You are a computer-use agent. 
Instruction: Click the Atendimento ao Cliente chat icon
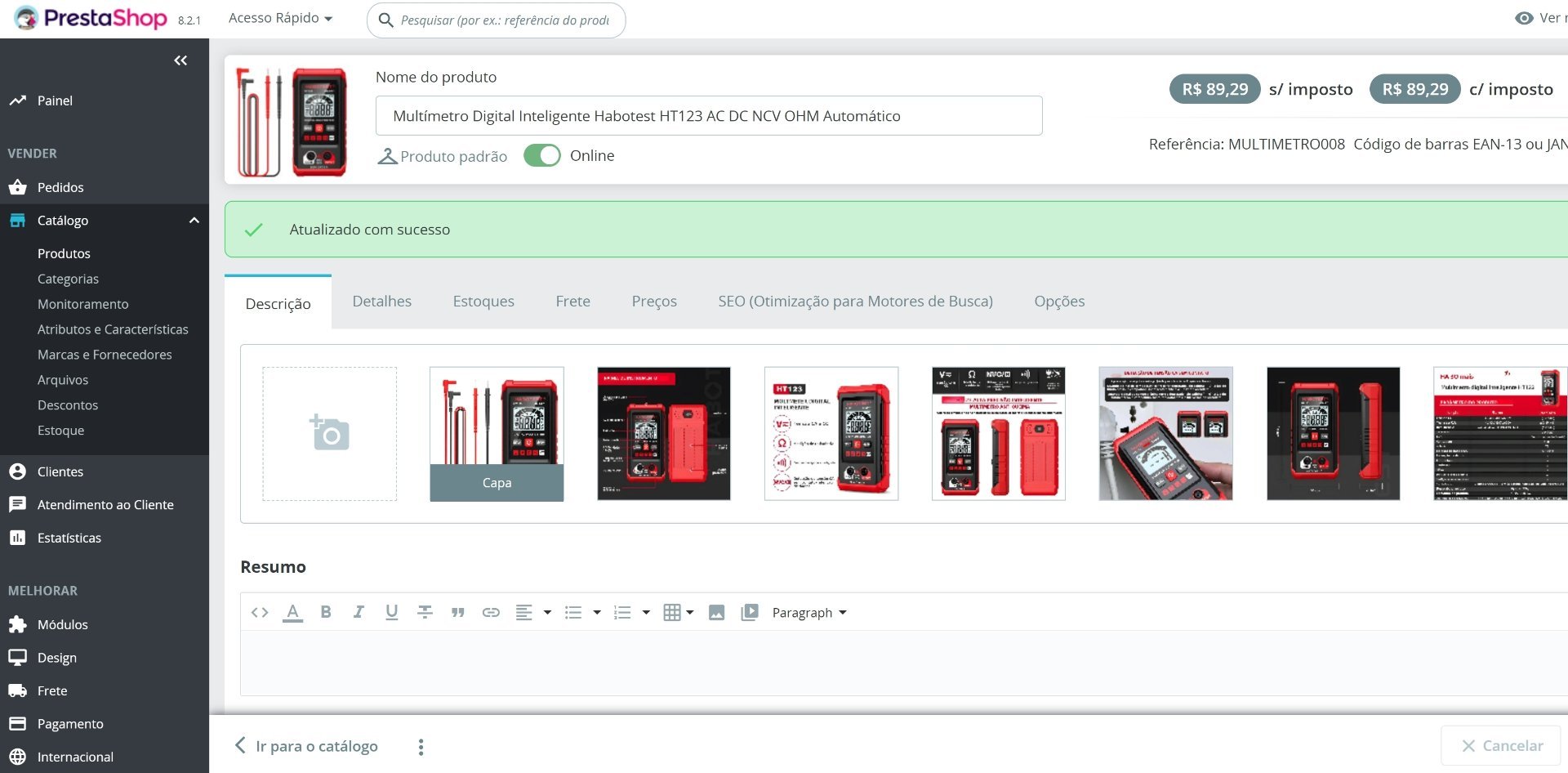click(x=17, y=505)
